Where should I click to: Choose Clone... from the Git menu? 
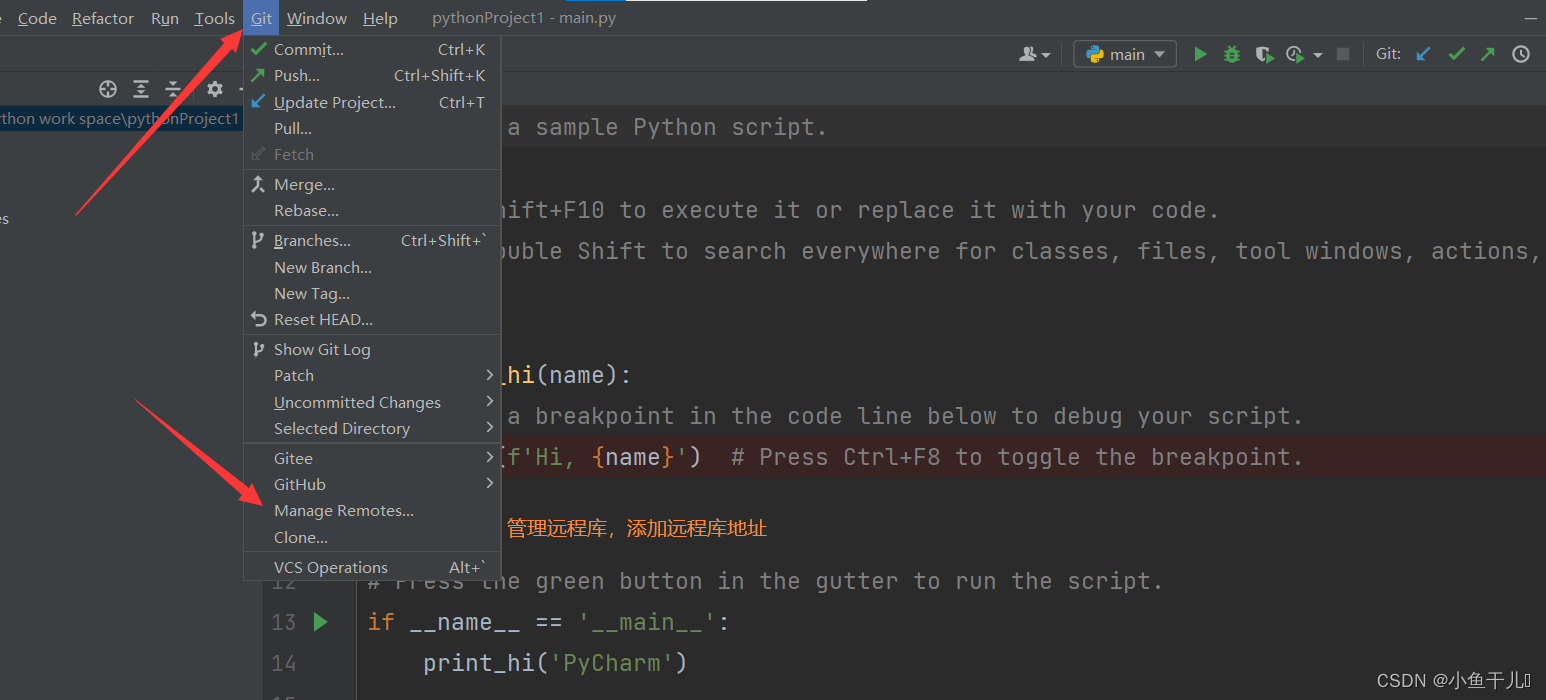[372, 537]
